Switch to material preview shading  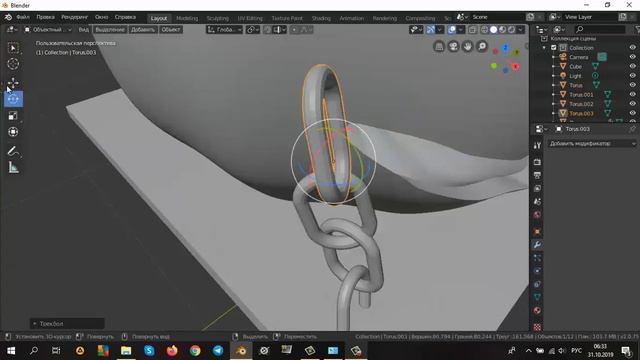click(502, 30)
